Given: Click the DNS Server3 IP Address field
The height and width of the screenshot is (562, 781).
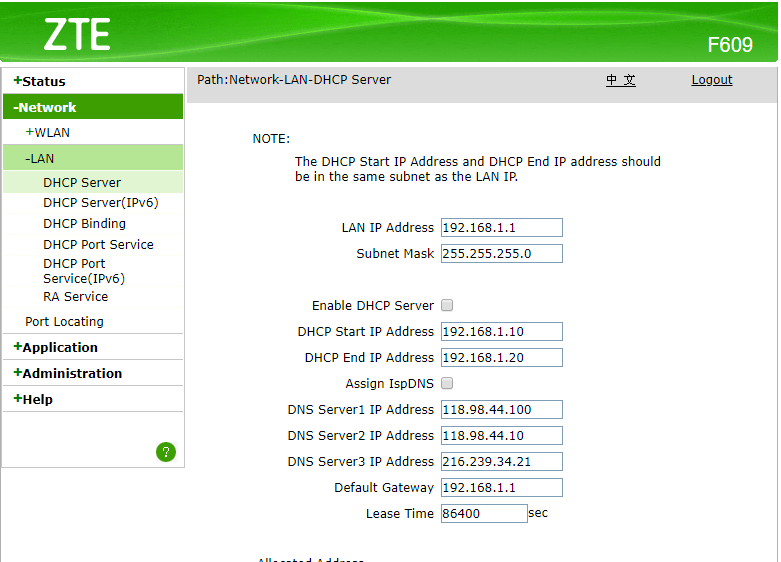Looking at the screenshot, I should 502,461.
